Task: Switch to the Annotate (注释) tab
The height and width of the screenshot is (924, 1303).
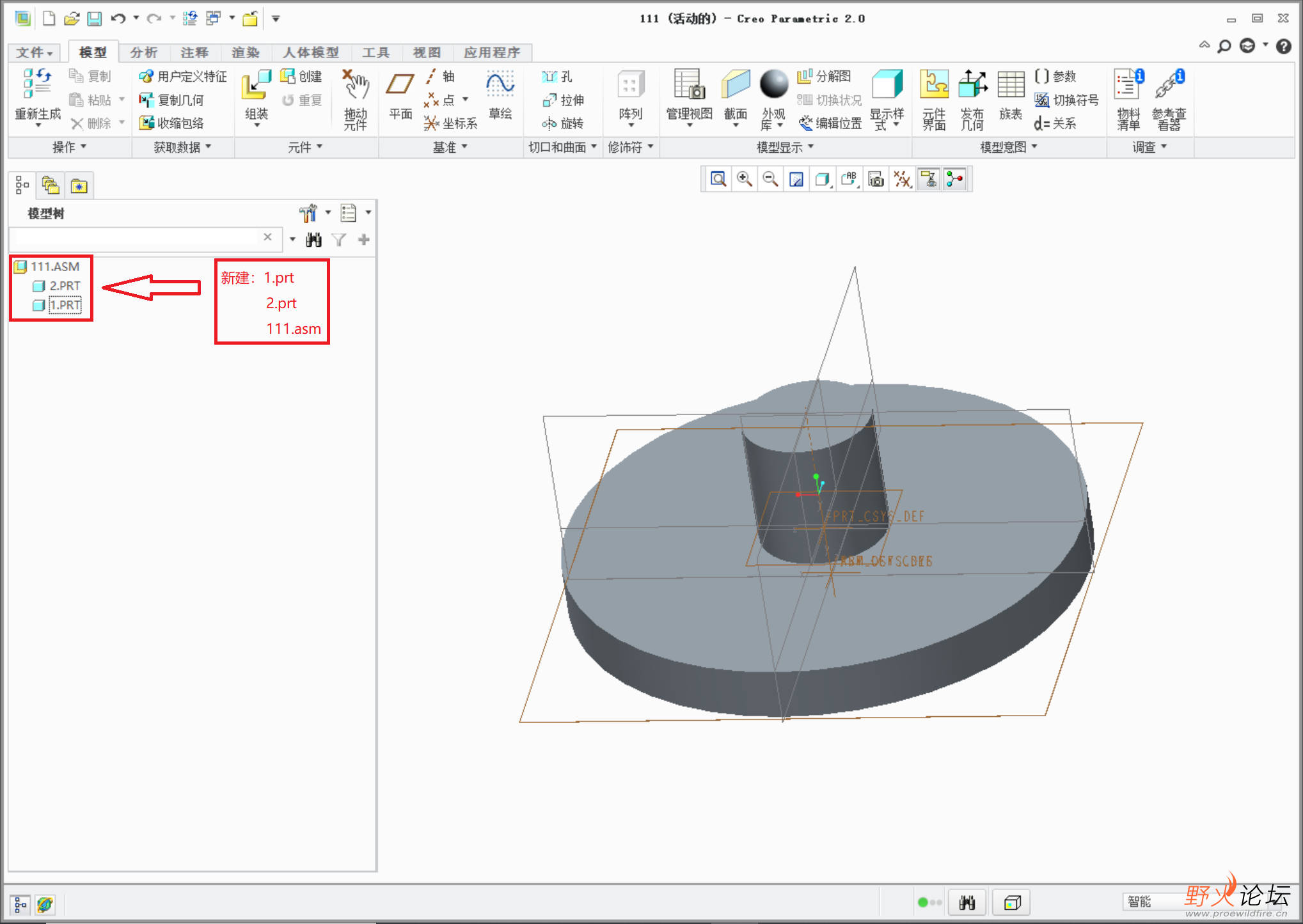Action: click(x=194, y=52)
